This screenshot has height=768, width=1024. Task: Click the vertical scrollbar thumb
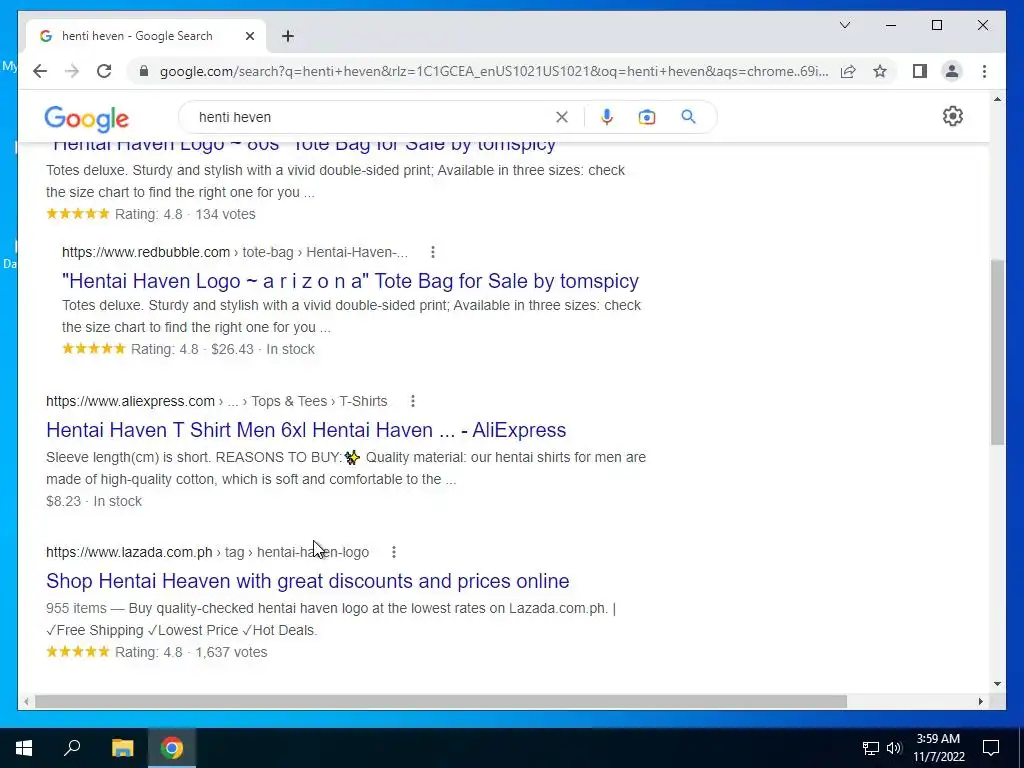click(997, 352)
